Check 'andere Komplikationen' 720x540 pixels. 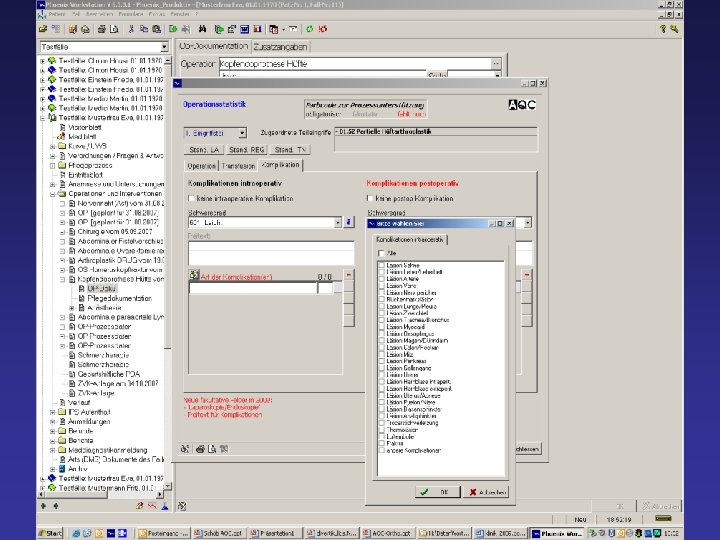(x=381, y=450)
